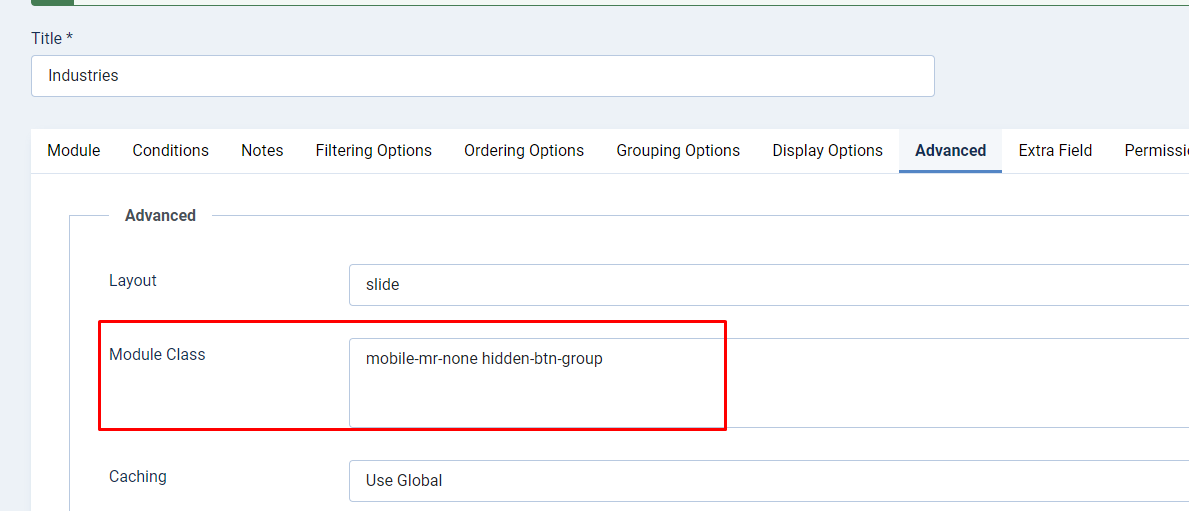This screenshot has height=511, width=1189.
Task: Click the green button edge at top left
Action: tap(52, 2)
